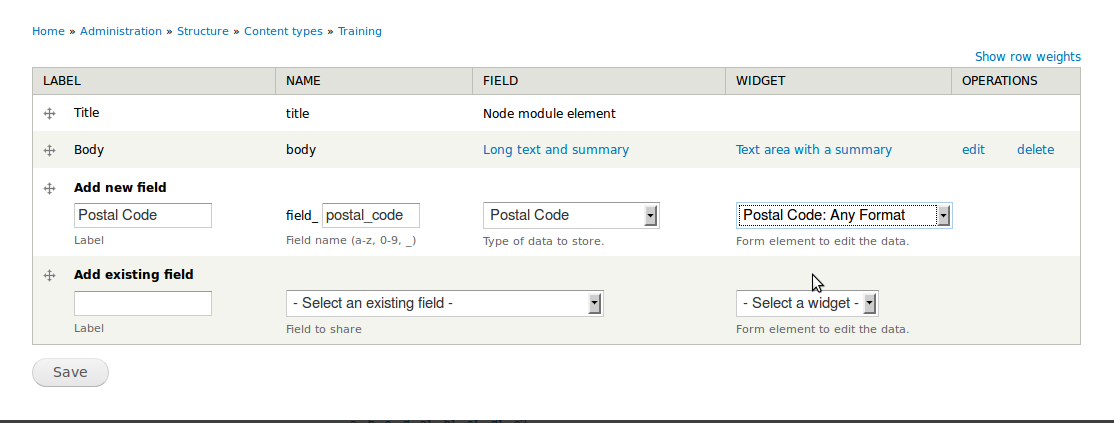The width and height of the screenshot is (1114, 423).
Task: Click the drag handle for Body row
Action: click(x=49, y=150)
